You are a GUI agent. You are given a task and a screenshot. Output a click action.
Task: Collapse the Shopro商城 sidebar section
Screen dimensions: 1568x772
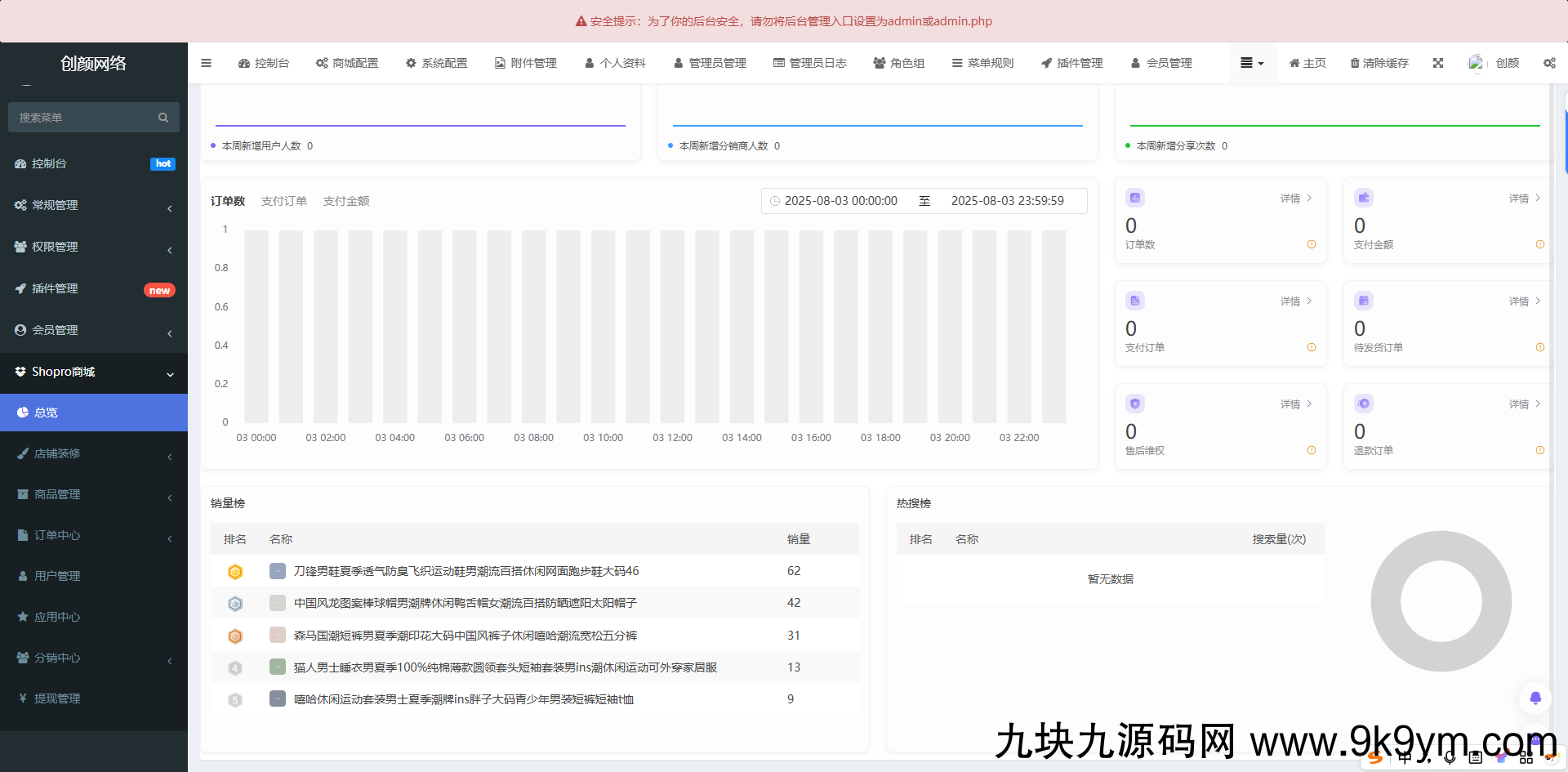(x=94, y=372)
